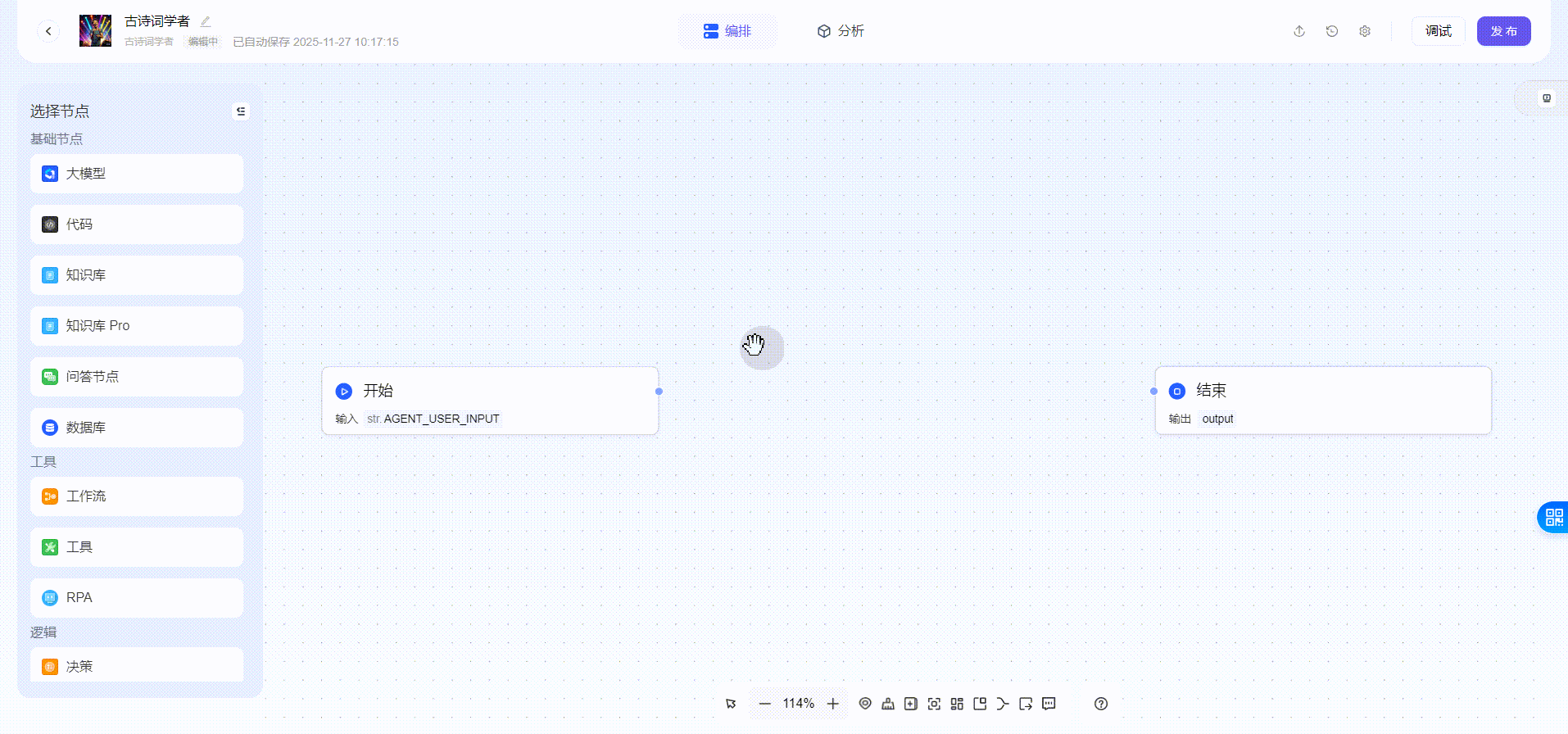1568x734 pixels.
Task: Click the comment bubble icon in toolbar
Action: pos(1049,704)
